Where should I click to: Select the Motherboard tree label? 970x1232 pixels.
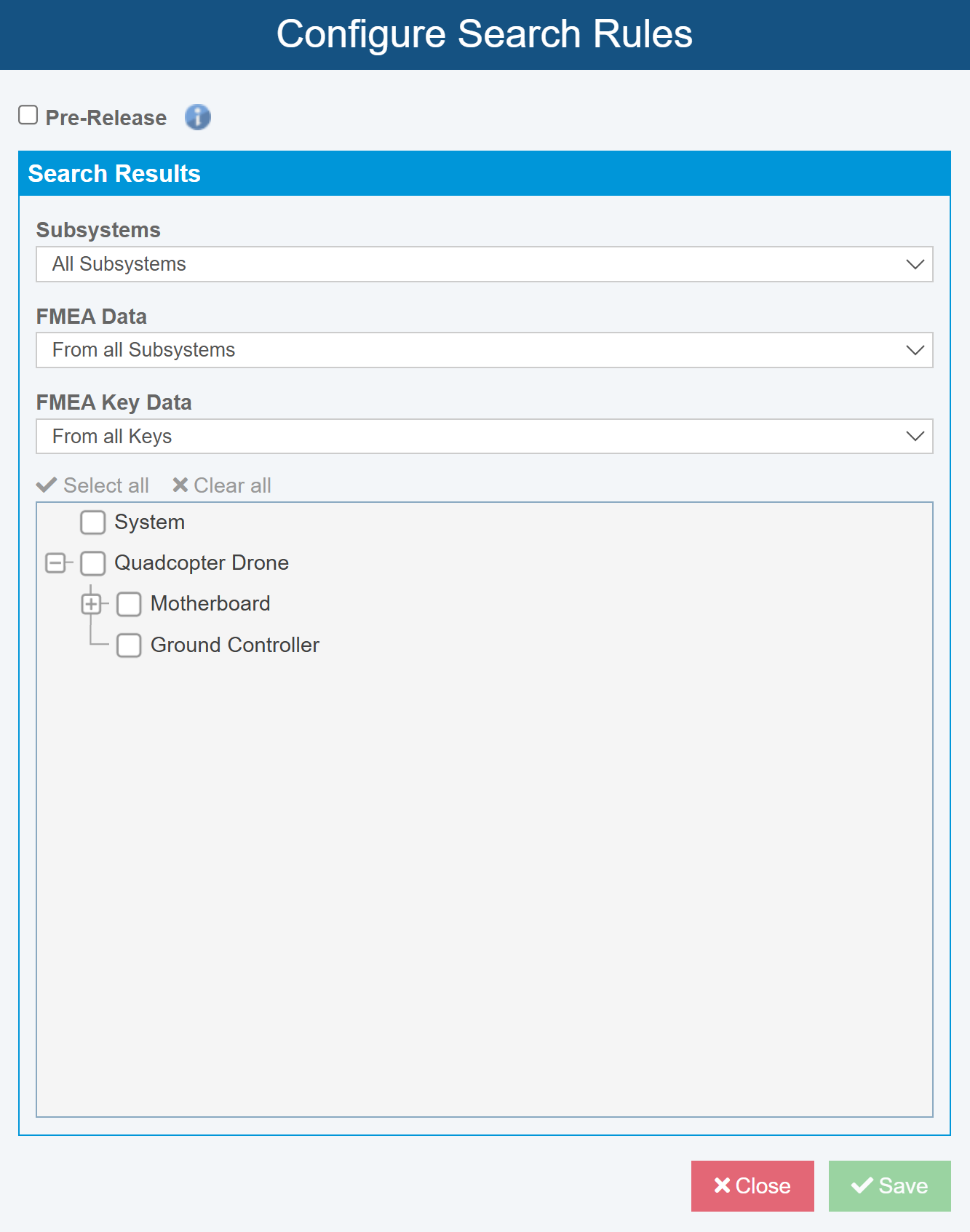(210, 604)
